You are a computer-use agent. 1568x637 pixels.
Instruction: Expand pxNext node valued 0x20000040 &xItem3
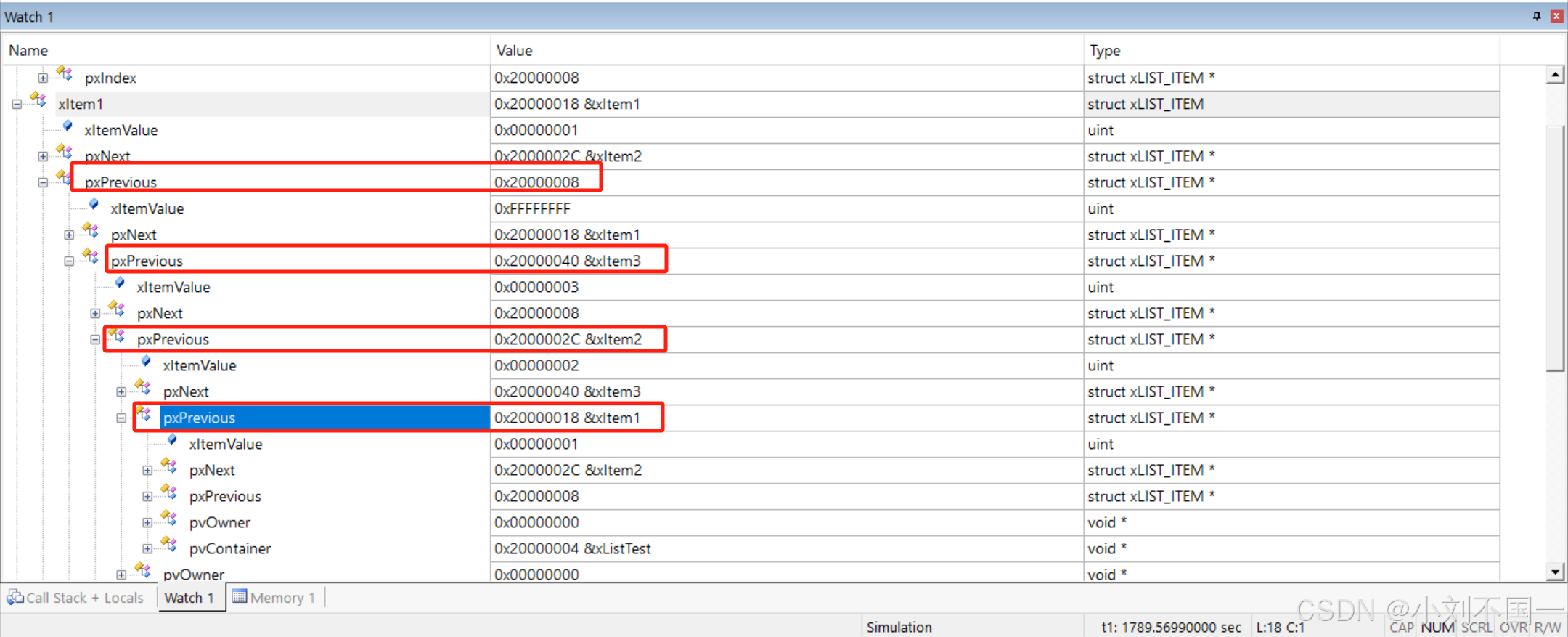121,391
